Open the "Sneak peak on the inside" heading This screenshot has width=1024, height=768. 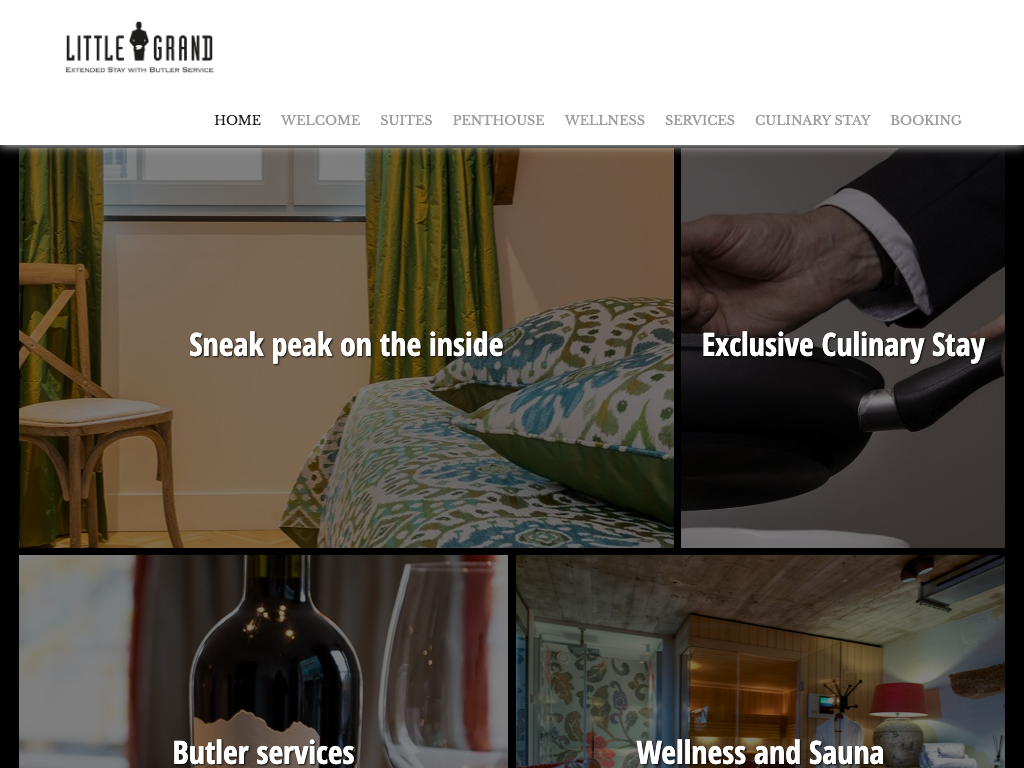click(346, 345)
